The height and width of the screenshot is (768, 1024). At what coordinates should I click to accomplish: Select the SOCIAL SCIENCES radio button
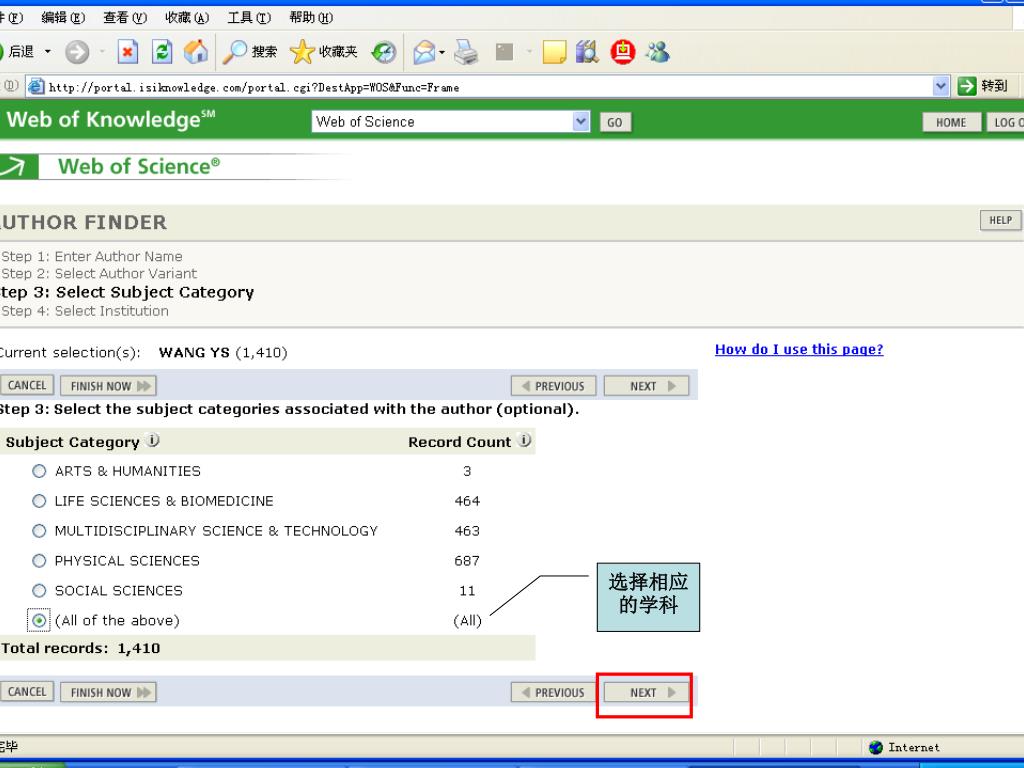coord(39,591)
